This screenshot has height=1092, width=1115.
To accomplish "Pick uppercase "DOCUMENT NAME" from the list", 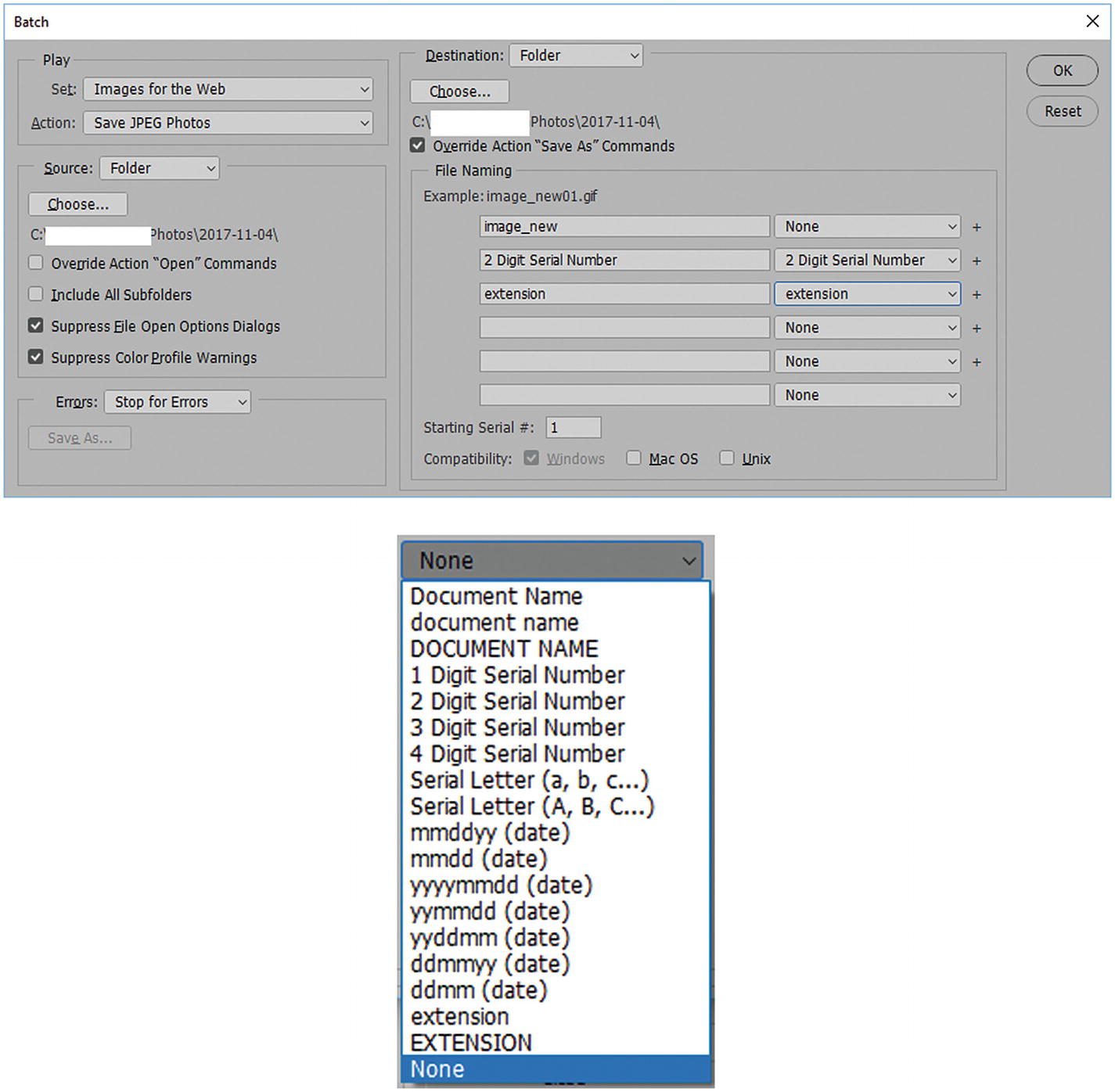I will point(556,649).
